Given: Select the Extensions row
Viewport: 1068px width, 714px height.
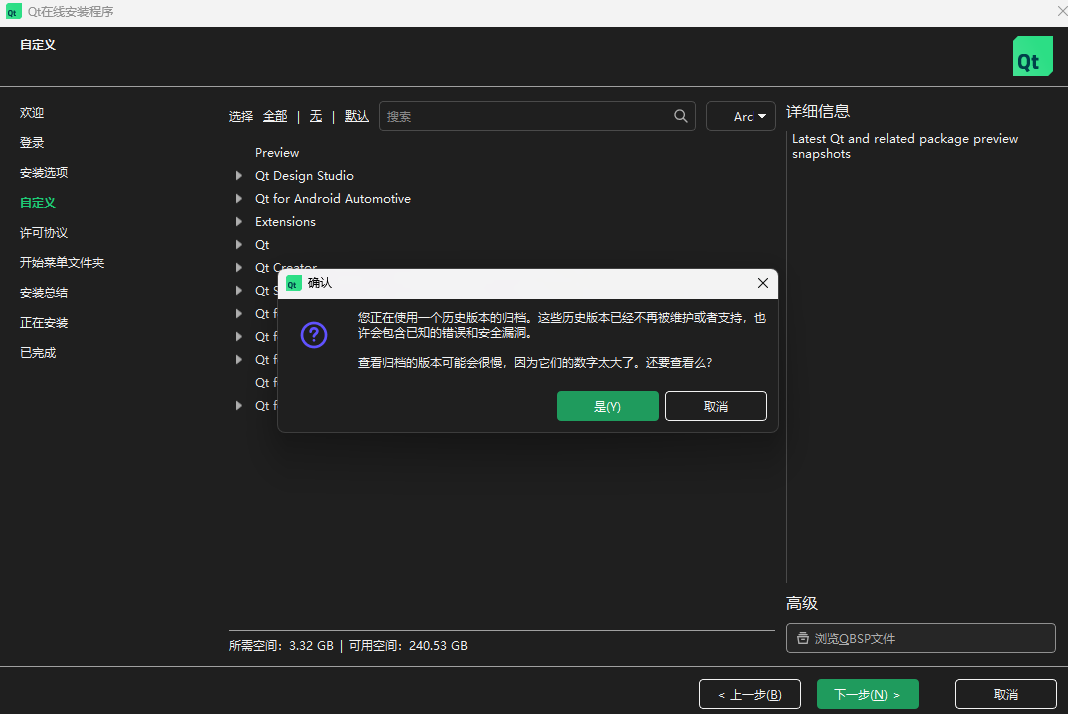Looking at the screenshot, I should coord(285,221).
